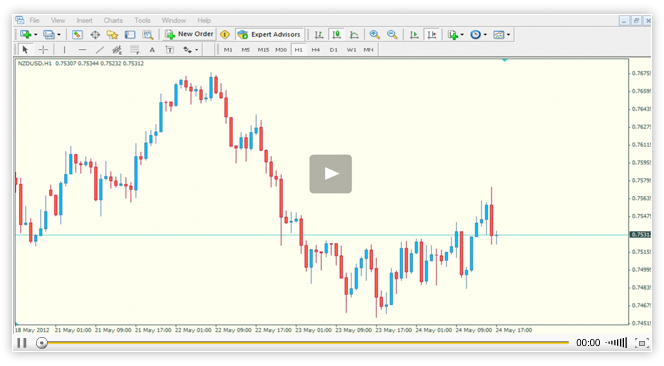Toggle the Auto Scroll chart icon
The width and height of the screenshot is (664, 366).
click(x=414, y=34)
